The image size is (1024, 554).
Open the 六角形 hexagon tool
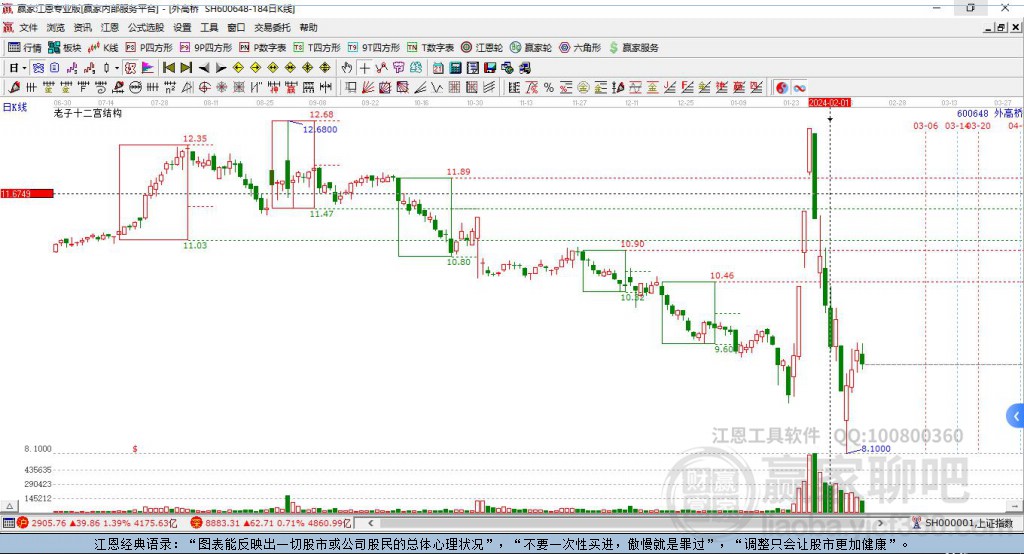point(580,48)
